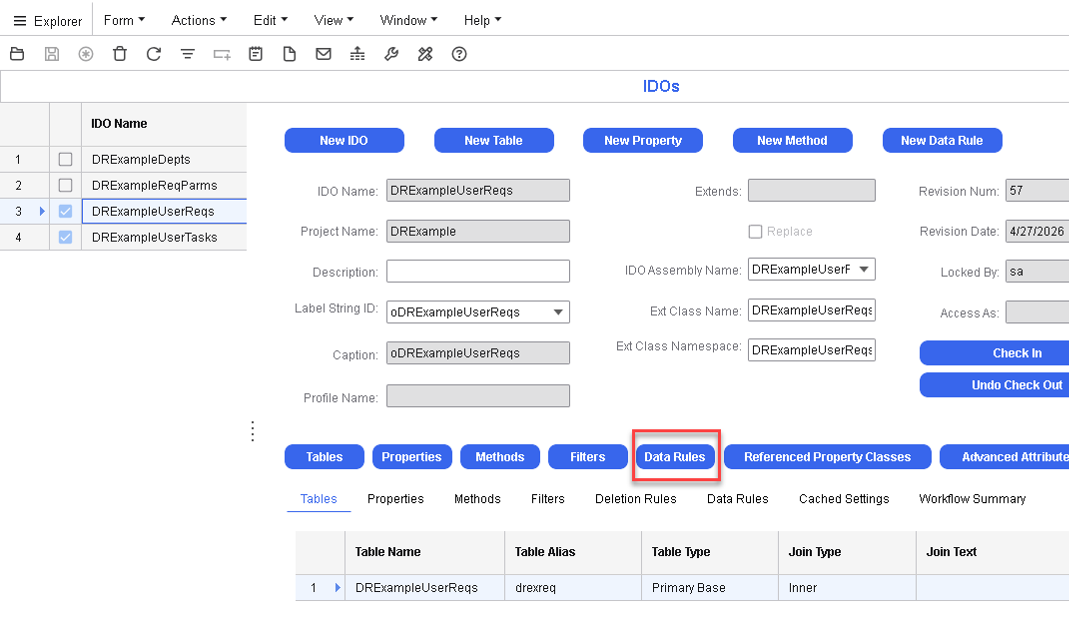Click the Table Name column header

click(x=425, y=552)
